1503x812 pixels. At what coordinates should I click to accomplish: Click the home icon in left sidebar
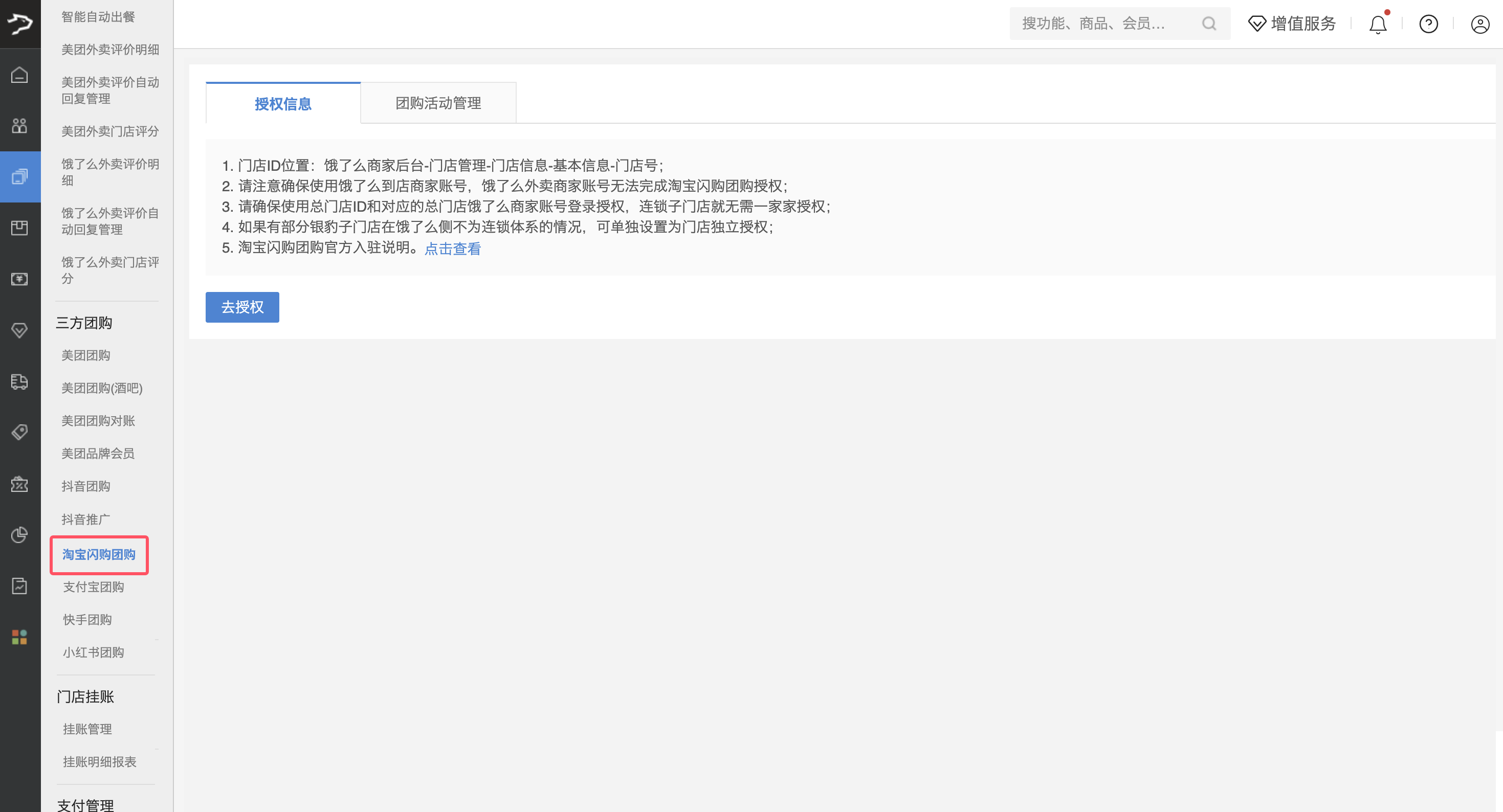[20, 75]
